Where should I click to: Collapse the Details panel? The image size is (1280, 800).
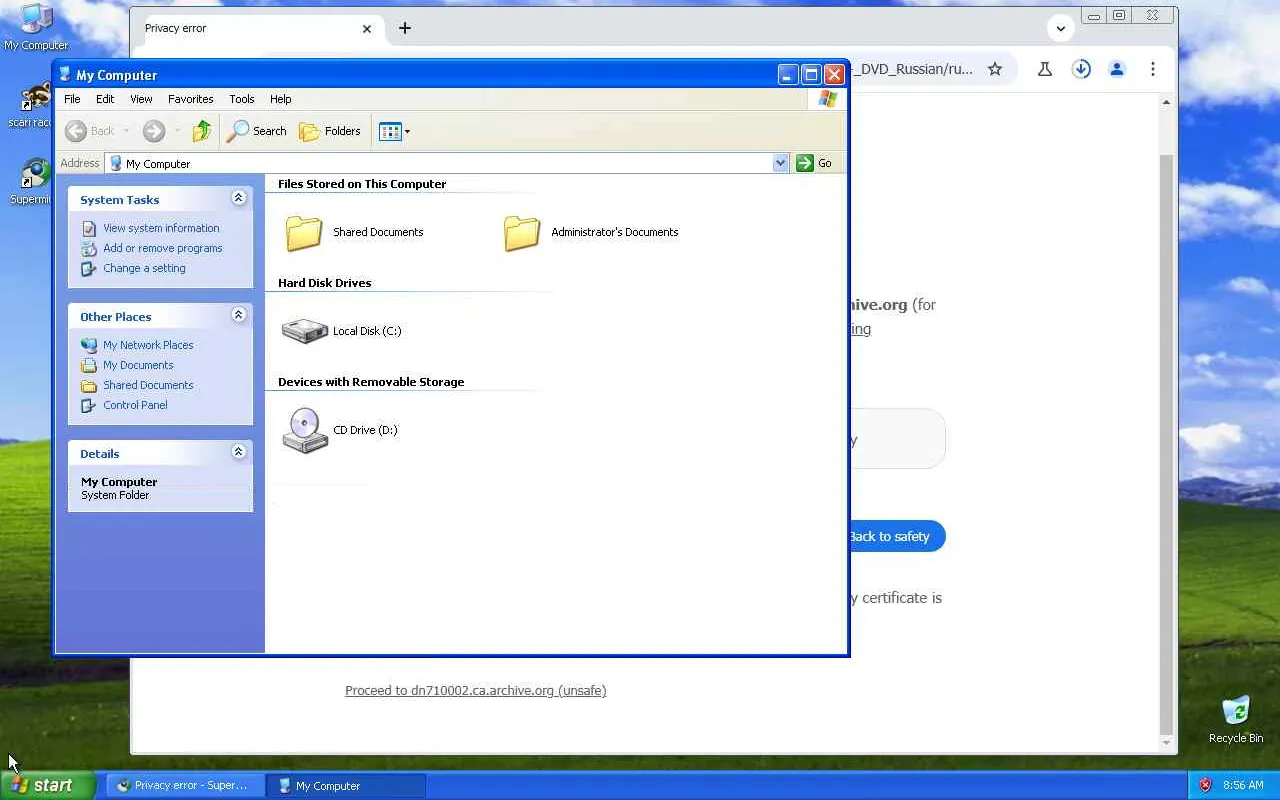click(239, 452)
